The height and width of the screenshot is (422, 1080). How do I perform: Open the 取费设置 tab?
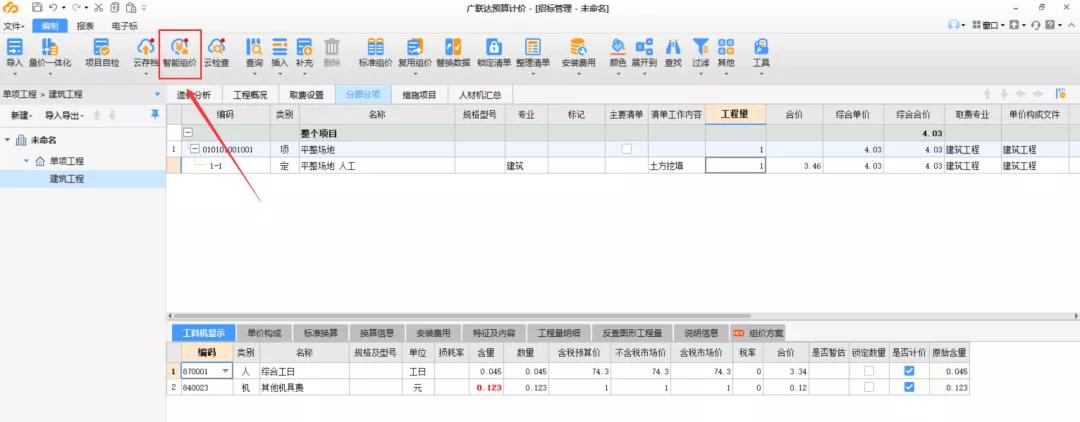point(307,95)
